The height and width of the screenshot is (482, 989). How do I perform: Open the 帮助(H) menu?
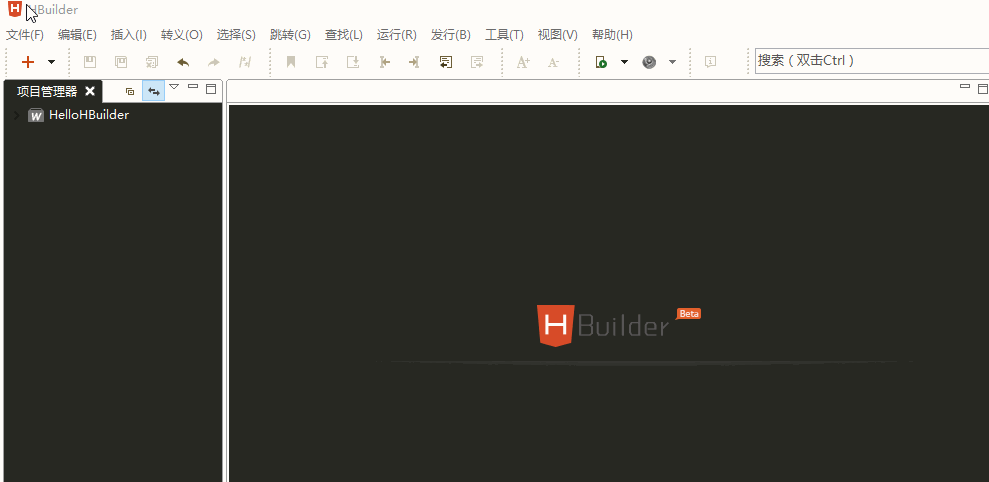(x=612, y=35)
